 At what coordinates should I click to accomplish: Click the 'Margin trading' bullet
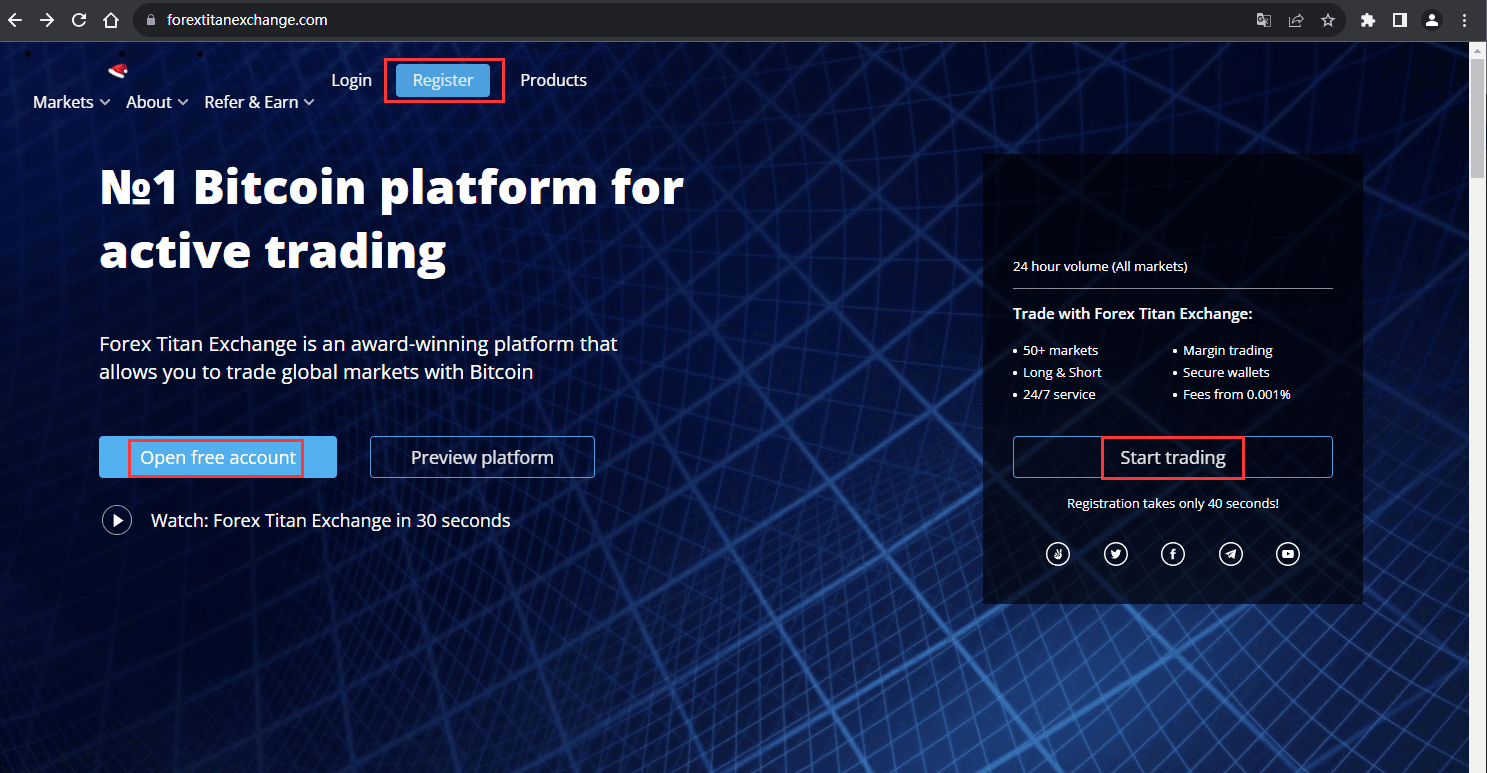coord(1228,351)
